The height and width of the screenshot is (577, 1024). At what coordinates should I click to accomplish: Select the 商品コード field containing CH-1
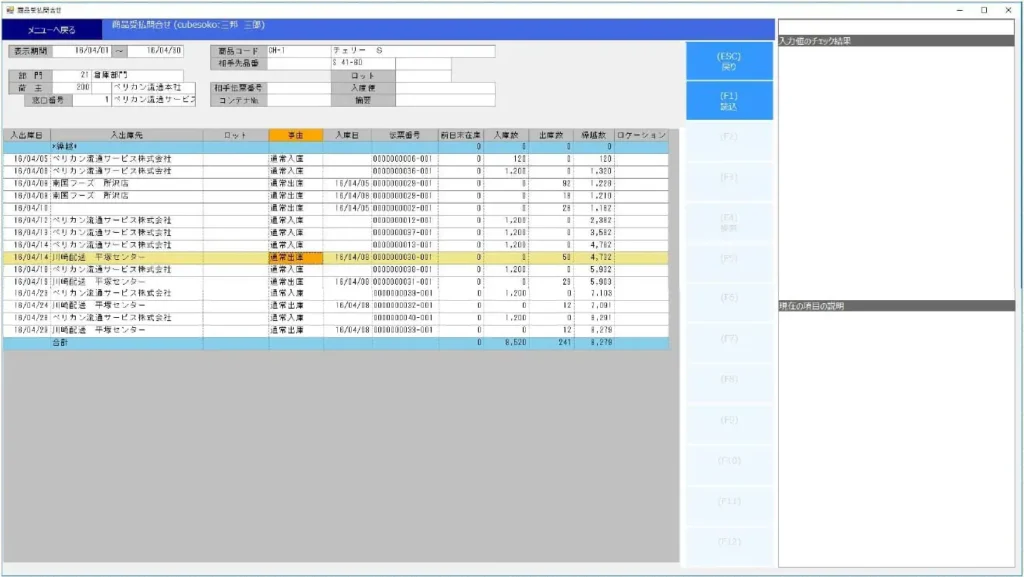coord(297,51)
